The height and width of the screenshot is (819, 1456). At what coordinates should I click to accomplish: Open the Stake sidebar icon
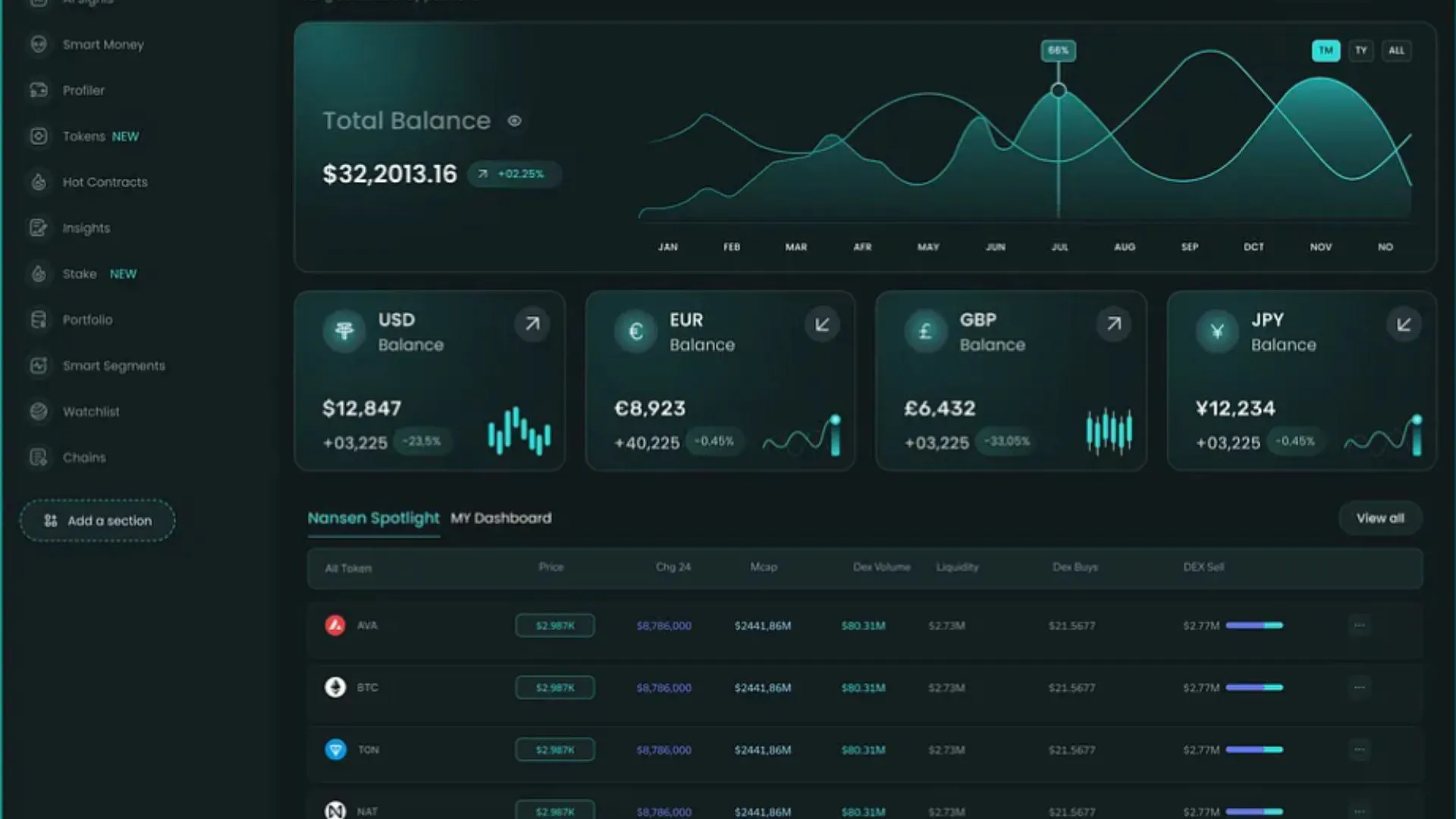(39, 274)
